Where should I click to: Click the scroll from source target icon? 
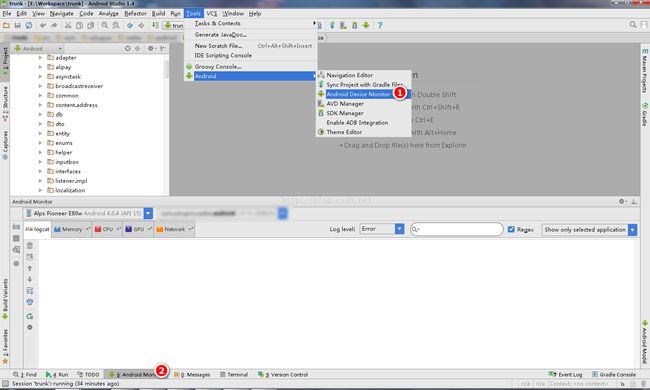(x=128, y=48)
